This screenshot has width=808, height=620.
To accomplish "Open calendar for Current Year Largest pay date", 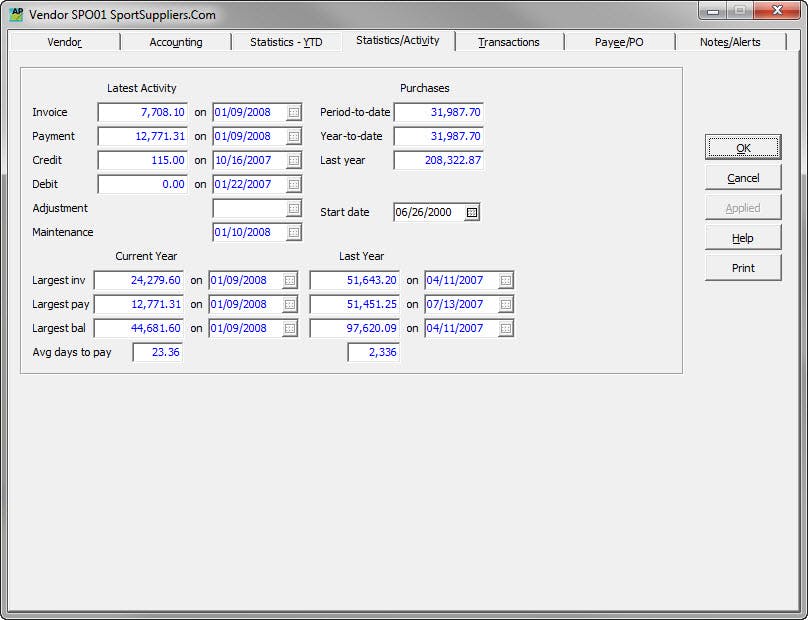I will click(x=290, y=305).
